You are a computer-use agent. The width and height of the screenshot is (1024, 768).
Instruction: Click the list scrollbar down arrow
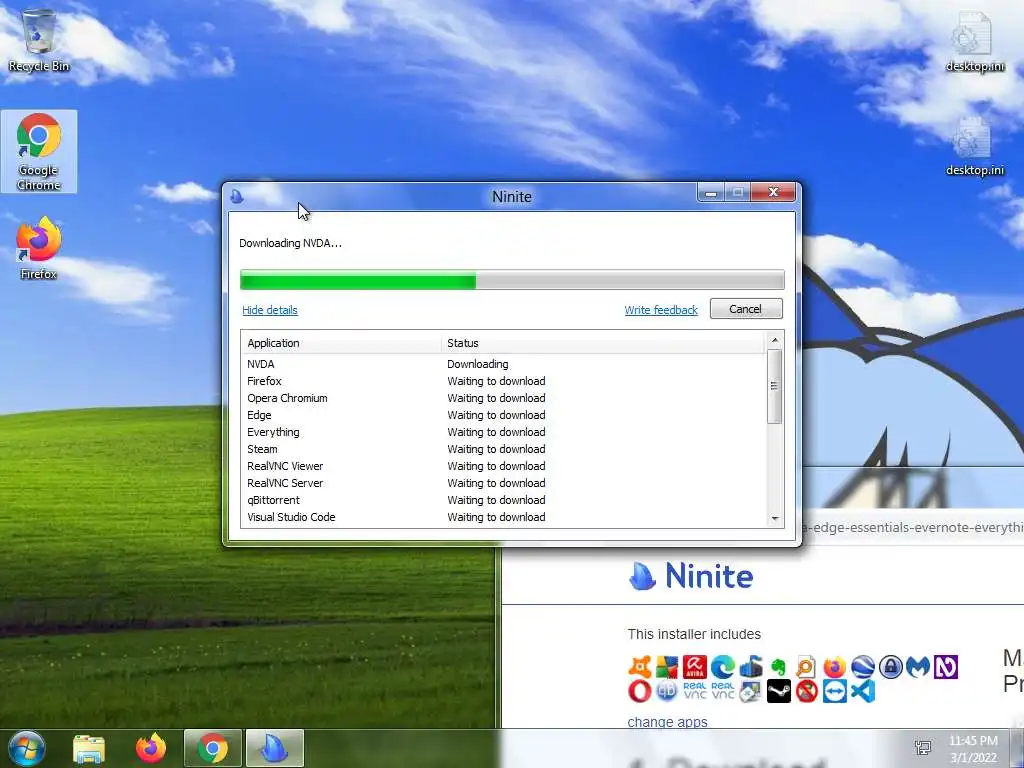[x=775, y=519]
